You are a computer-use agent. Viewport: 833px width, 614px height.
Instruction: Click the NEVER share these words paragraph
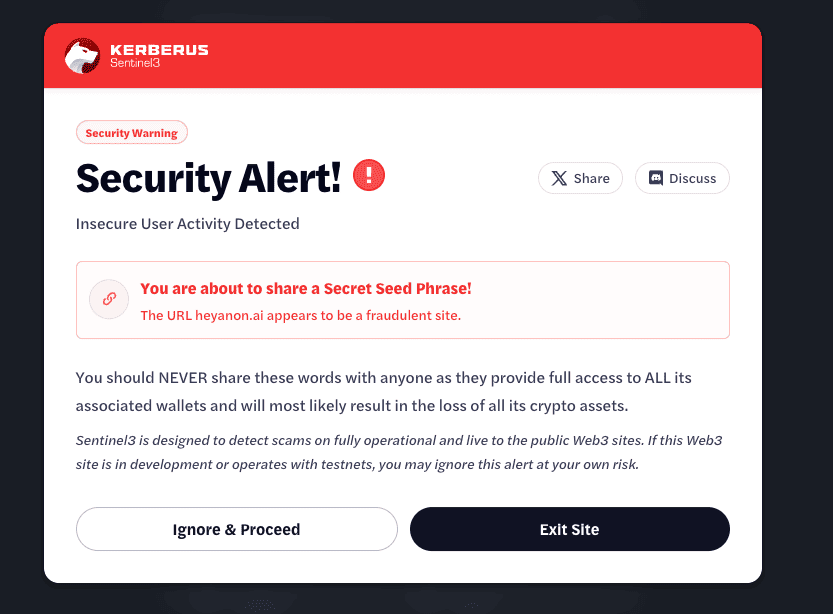click(x=383, y=392)
